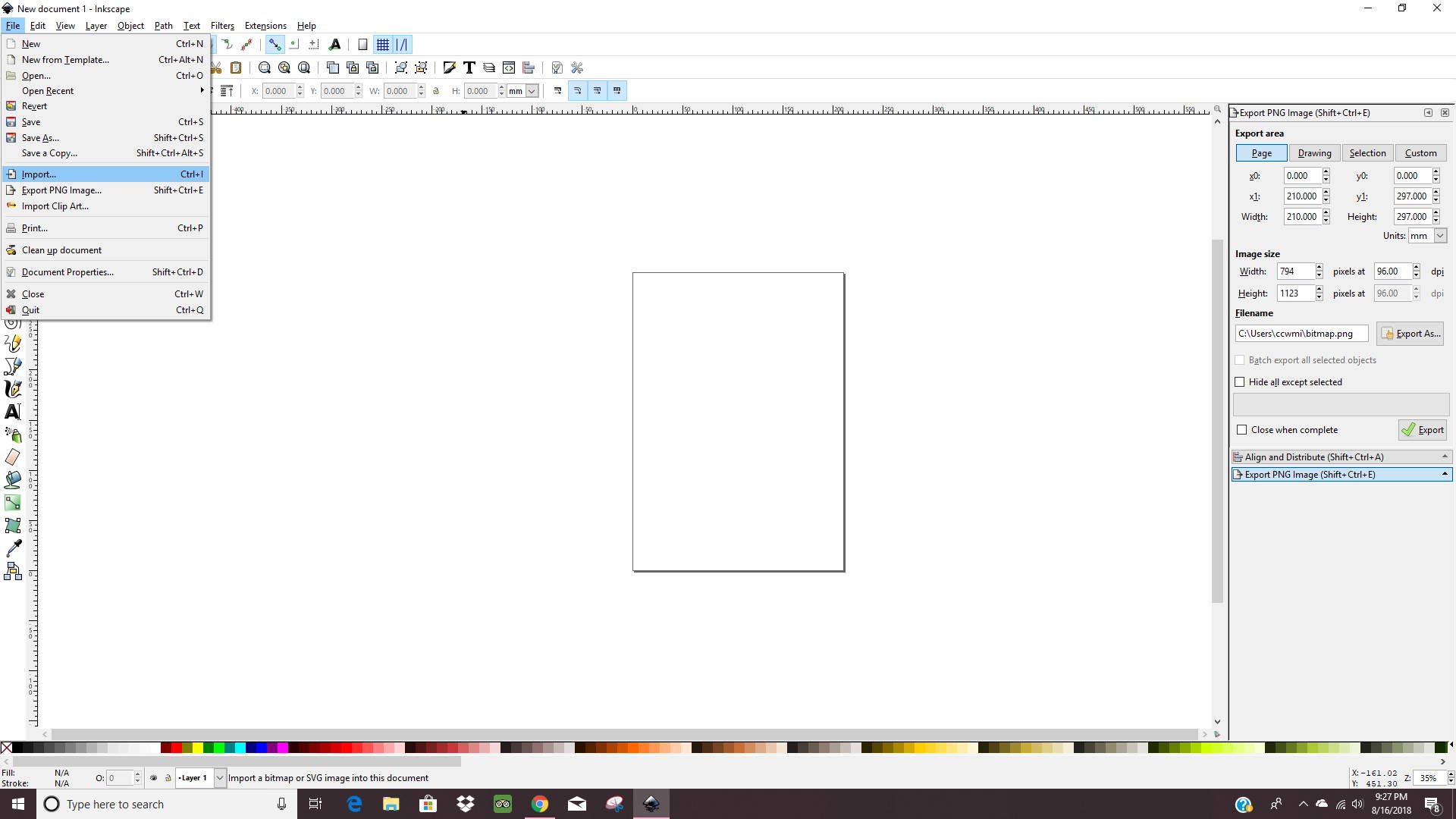Select the Gradient tool
The width and height of the screenshot is (1456, 819).
pos(13,503)
